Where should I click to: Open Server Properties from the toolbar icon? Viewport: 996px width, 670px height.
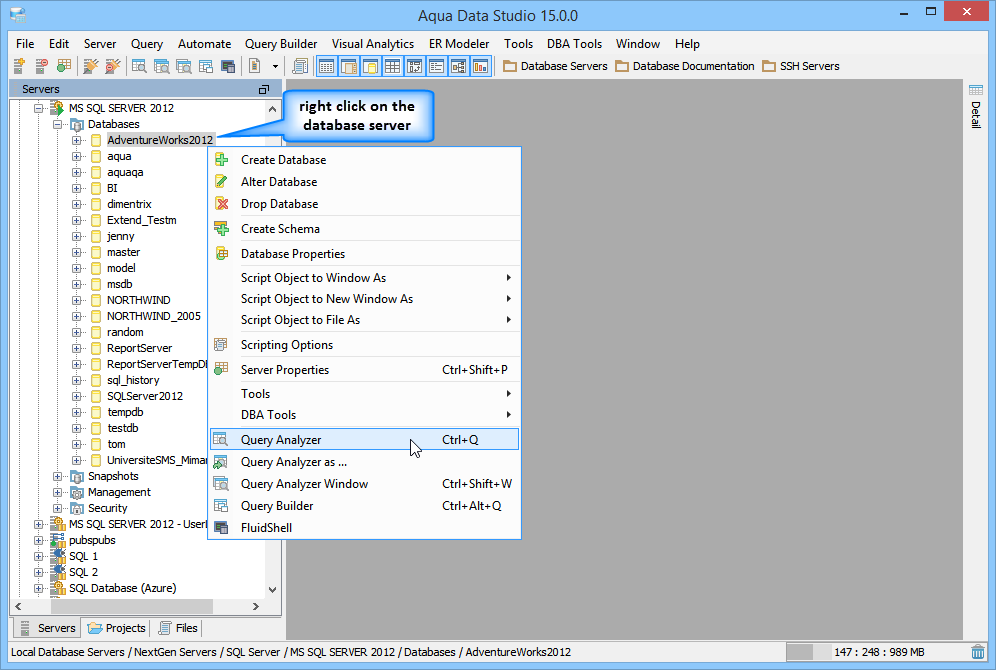coord(64,65)
